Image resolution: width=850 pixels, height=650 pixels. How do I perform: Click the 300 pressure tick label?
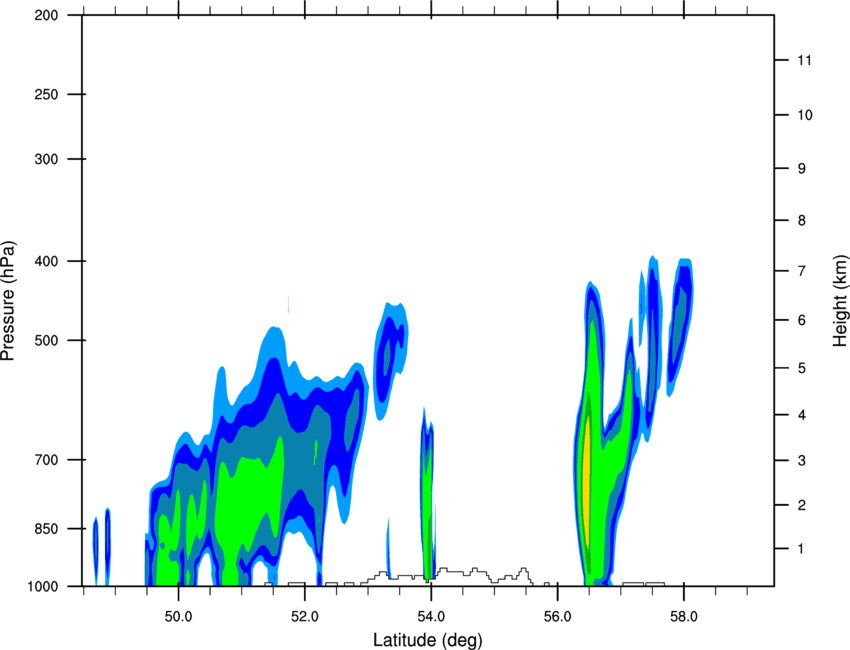[47, 159]
